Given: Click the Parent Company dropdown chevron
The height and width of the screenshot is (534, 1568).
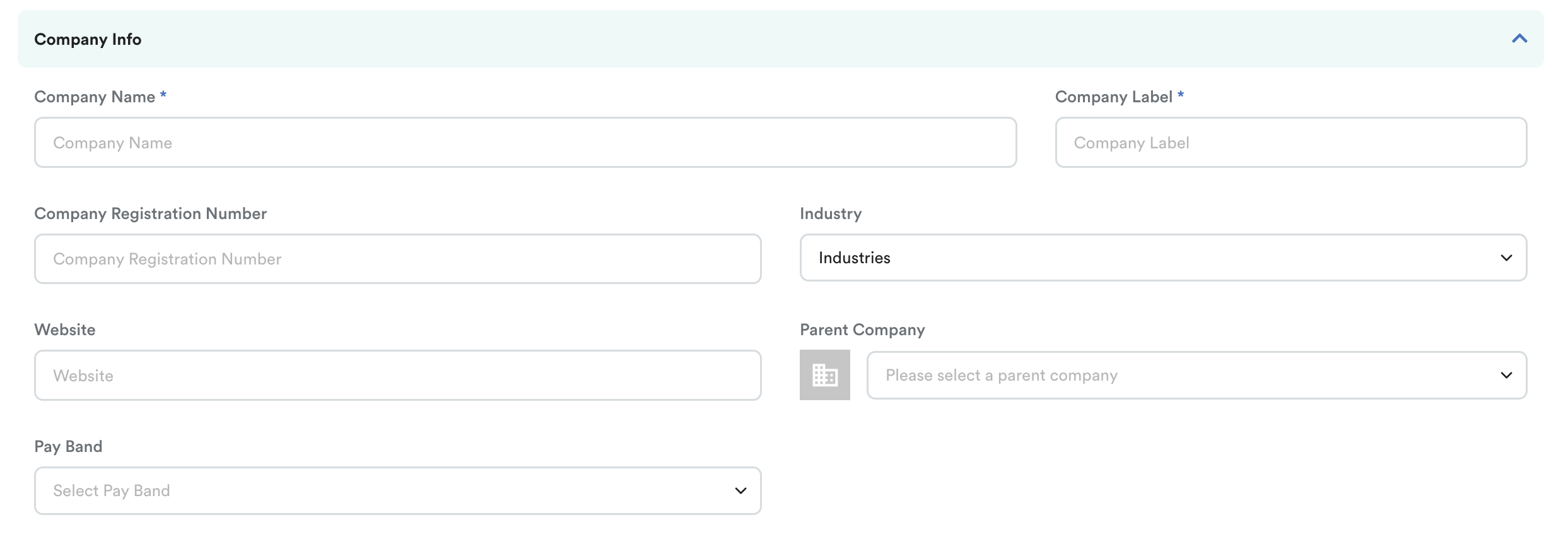Looking at the screenshot, I should click(x=1506, y=375).
